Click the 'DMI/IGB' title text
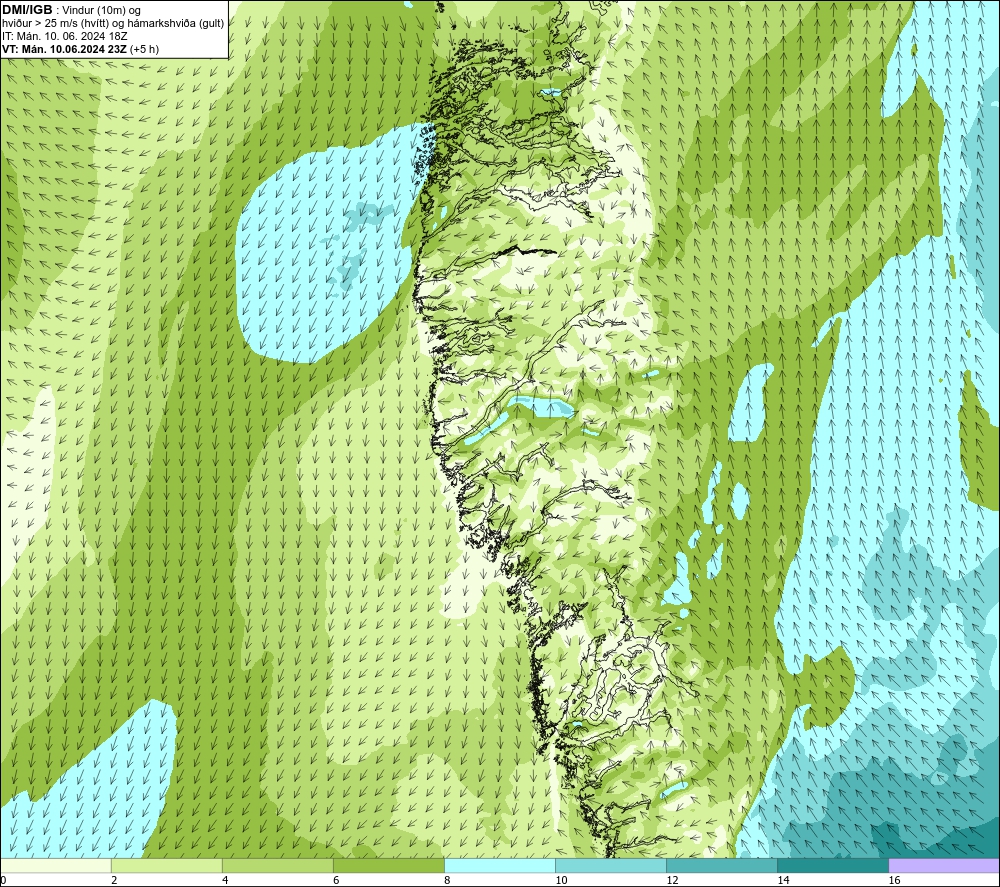Screen dimensions: 1000x887 [x=27, y=10]
